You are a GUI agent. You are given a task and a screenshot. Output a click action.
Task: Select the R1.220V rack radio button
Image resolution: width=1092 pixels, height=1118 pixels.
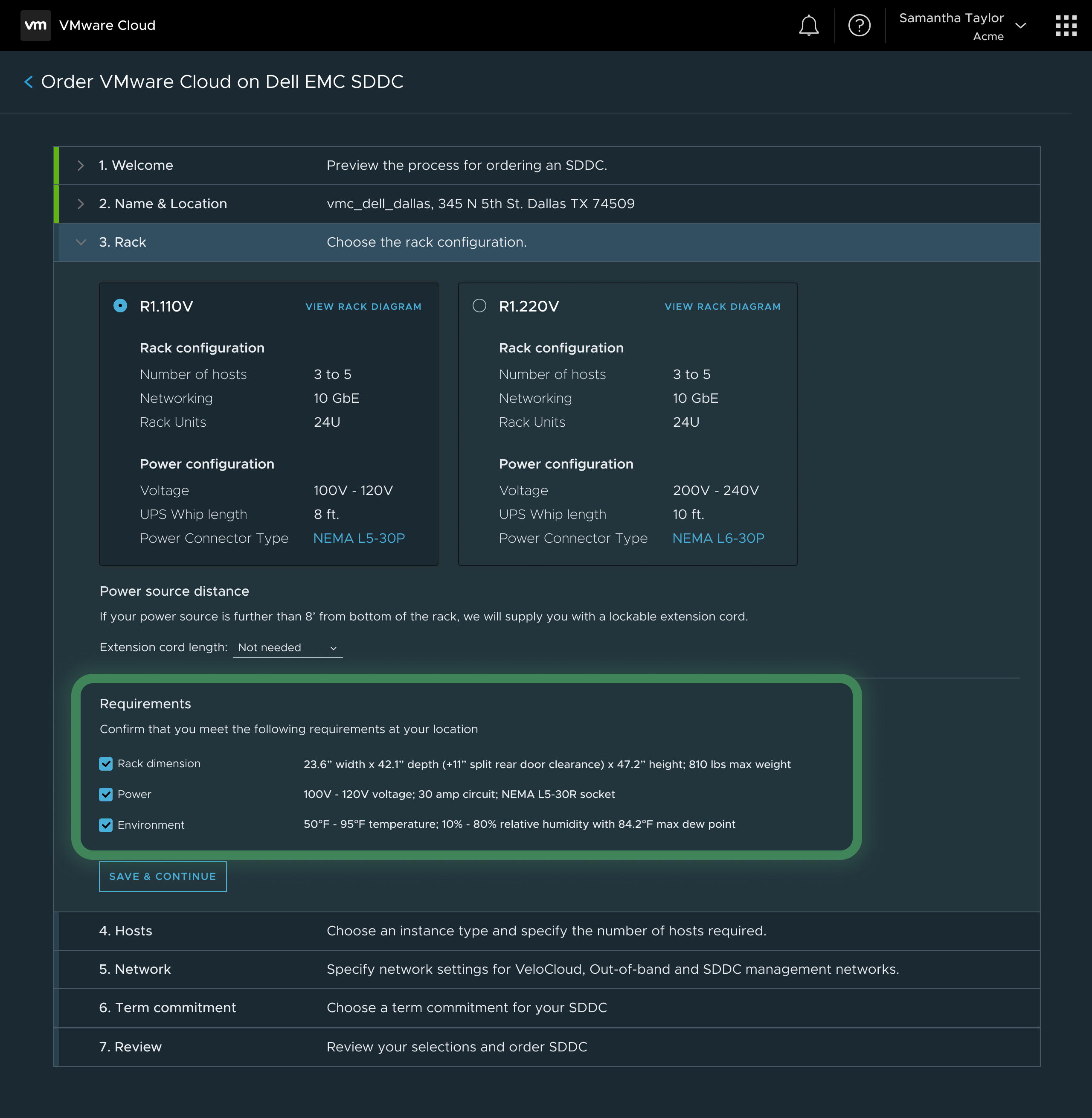(x=479, y=306)
